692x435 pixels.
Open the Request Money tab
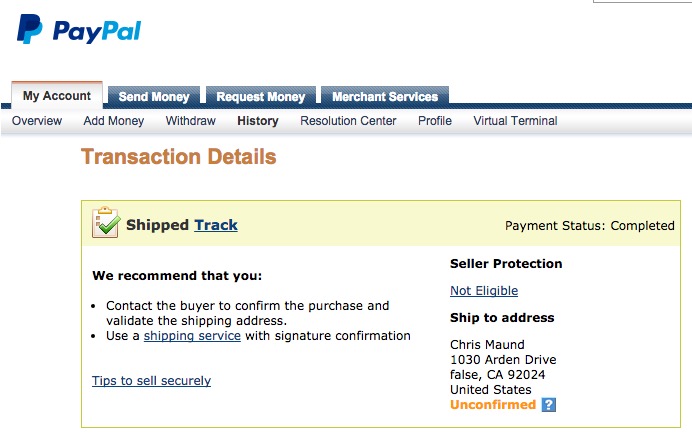[260, 97]
